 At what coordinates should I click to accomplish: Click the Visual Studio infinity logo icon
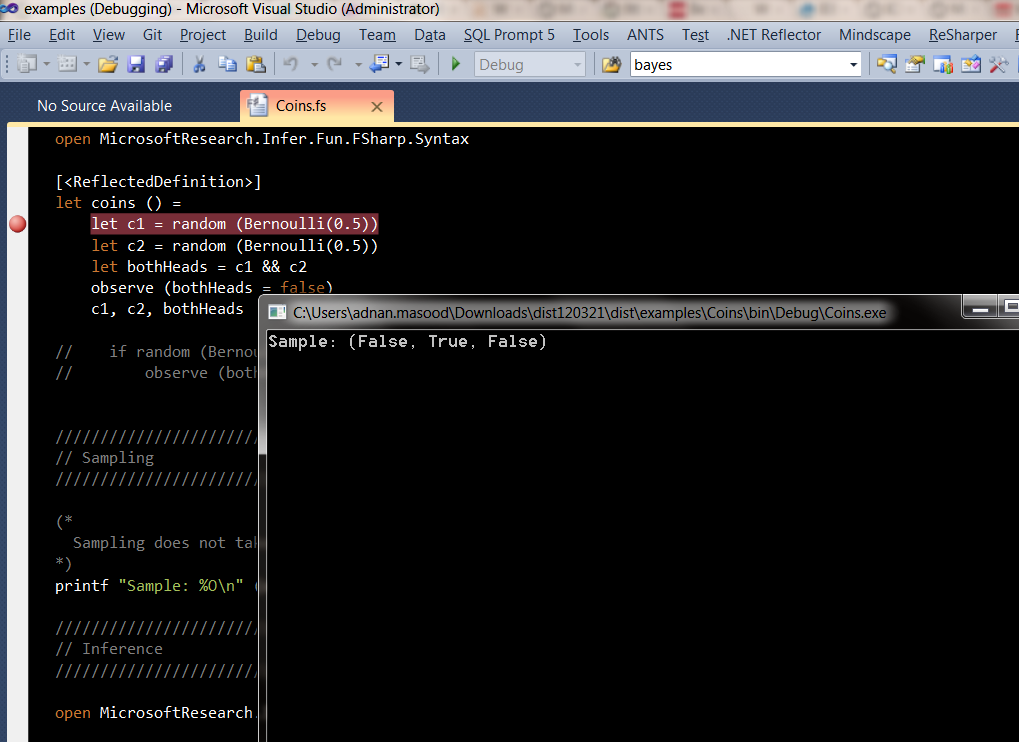coord(9,8)
